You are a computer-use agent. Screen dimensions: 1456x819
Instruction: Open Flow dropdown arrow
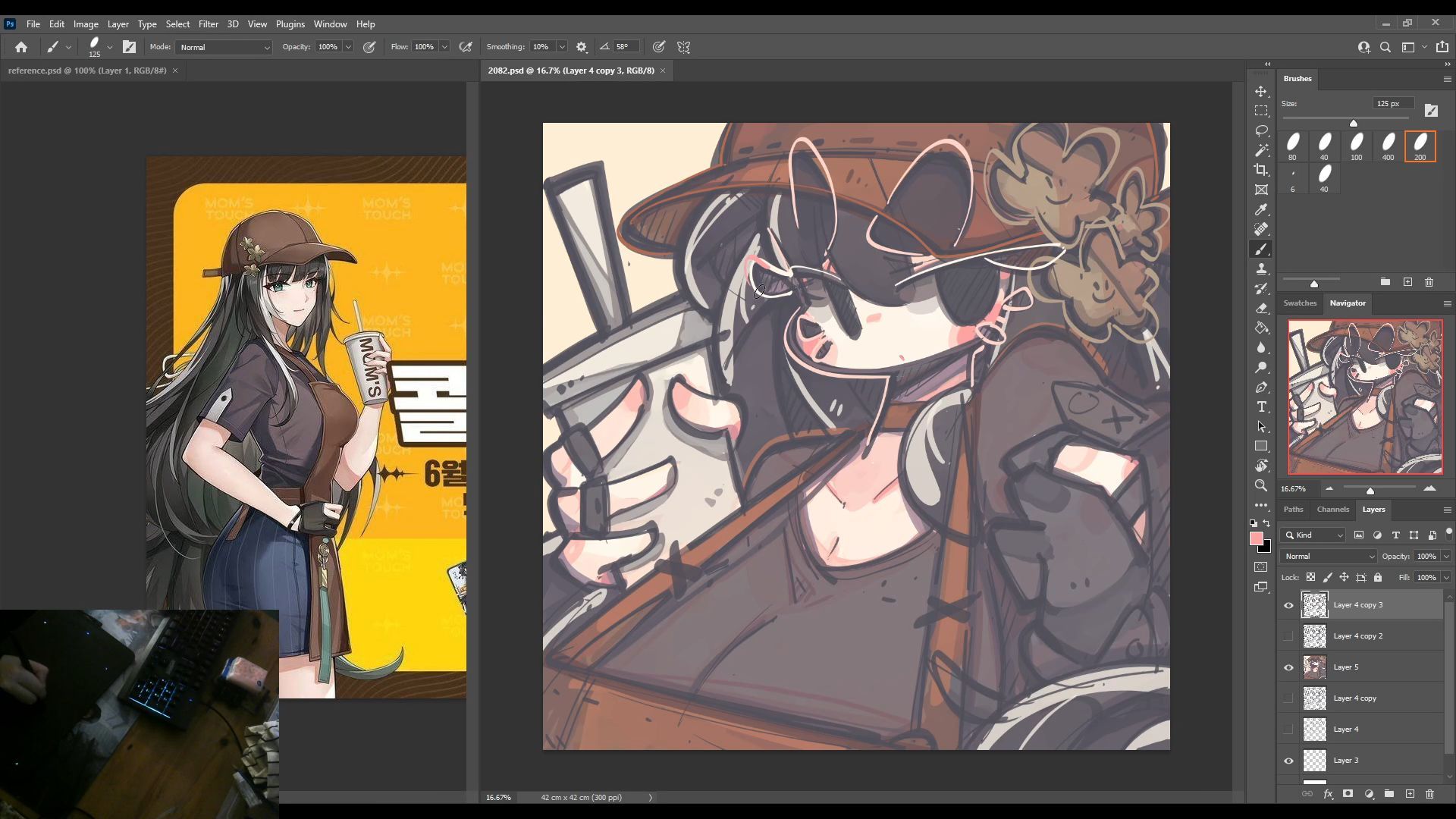coord(444,47)
